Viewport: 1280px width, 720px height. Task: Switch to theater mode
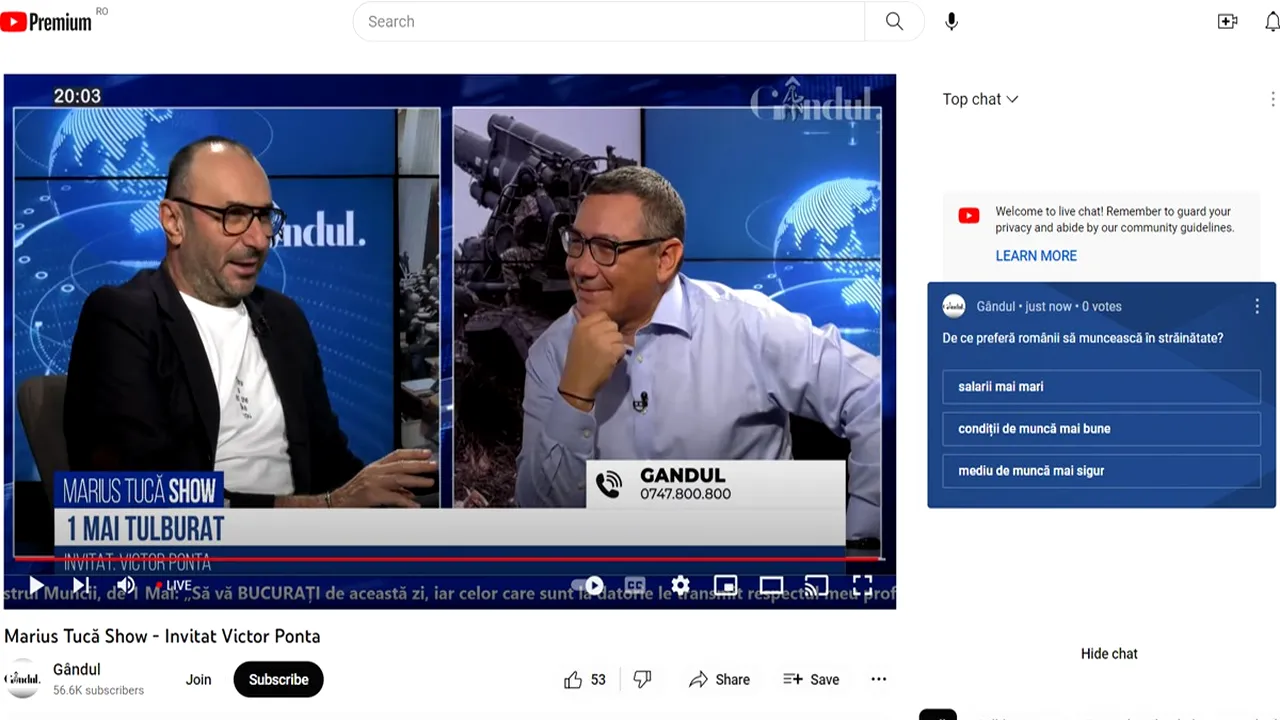click(x=771, y=585)
